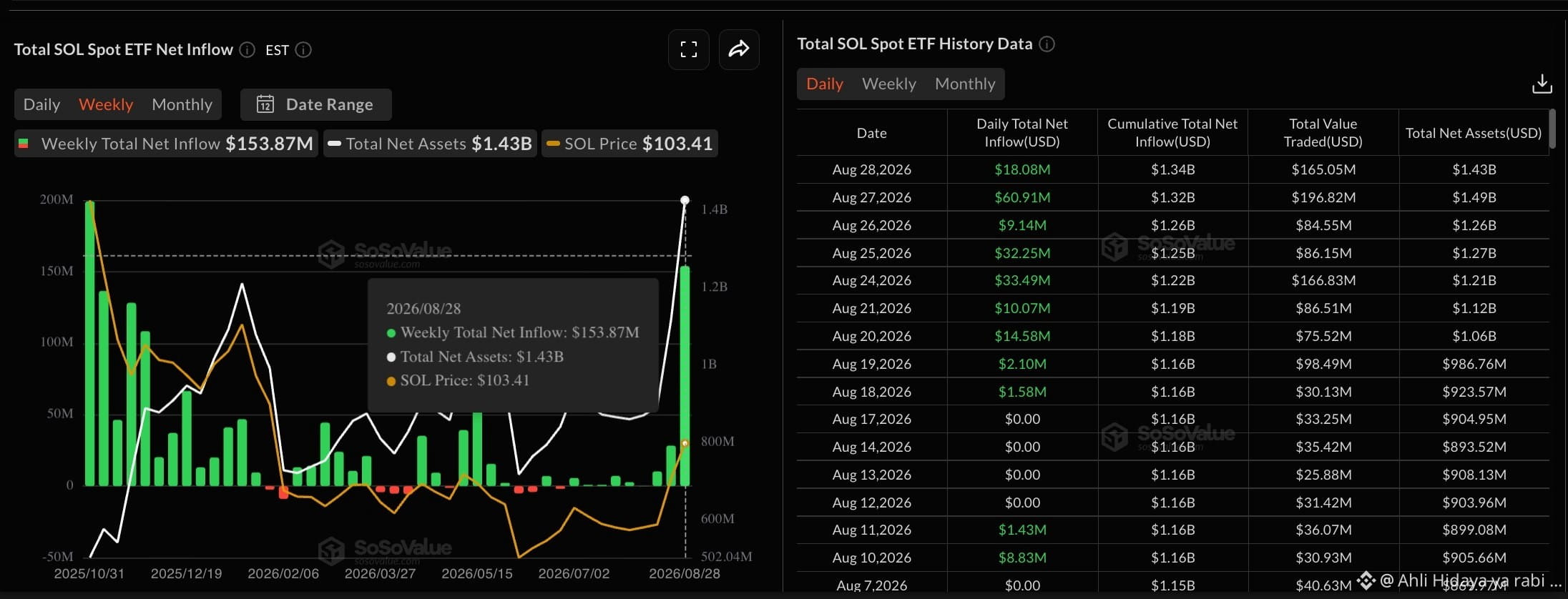Toggle the SOL Price legend series

(629, 144)
